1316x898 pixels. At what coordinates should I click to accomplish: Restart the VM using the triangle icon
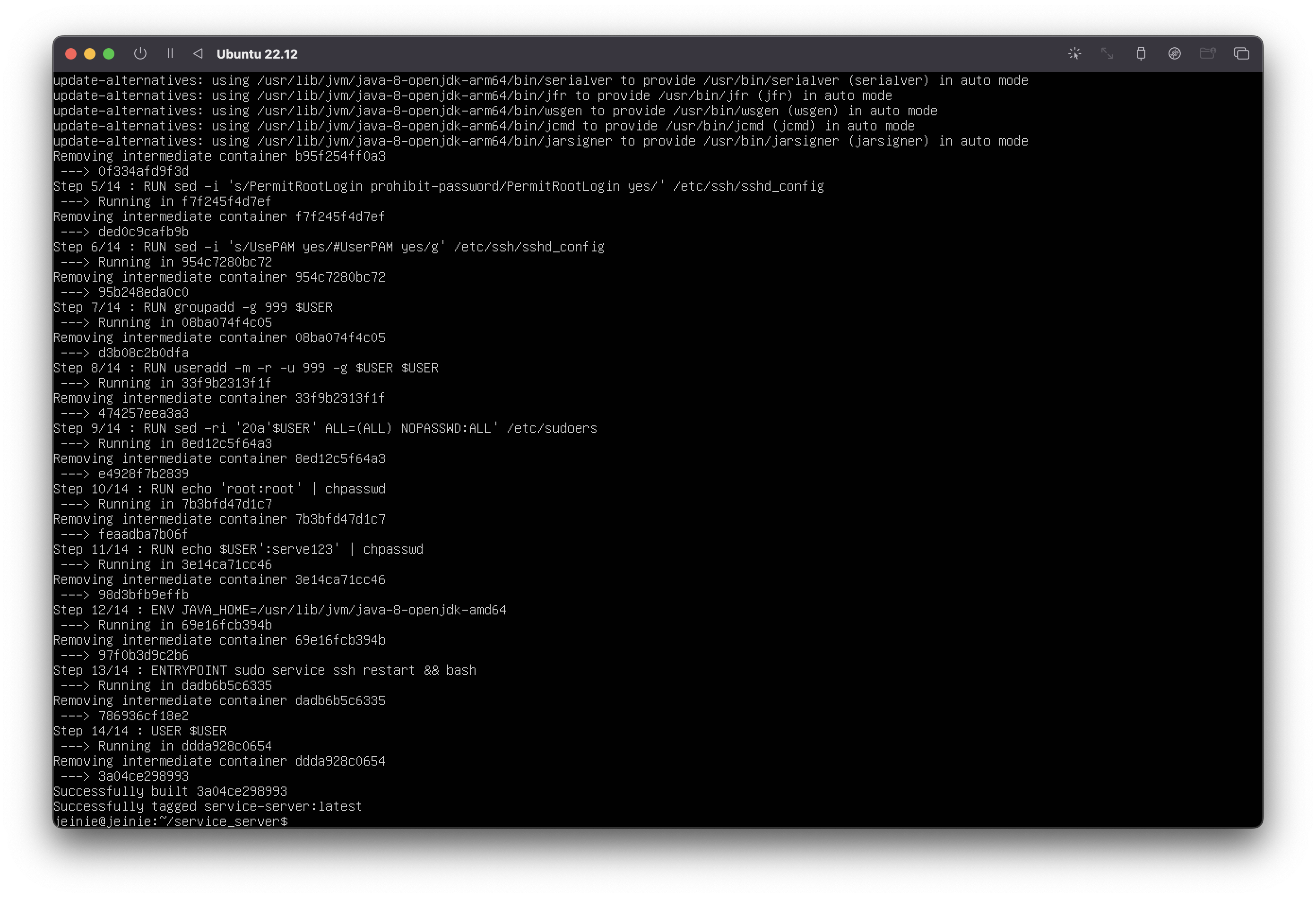[198, 54]
